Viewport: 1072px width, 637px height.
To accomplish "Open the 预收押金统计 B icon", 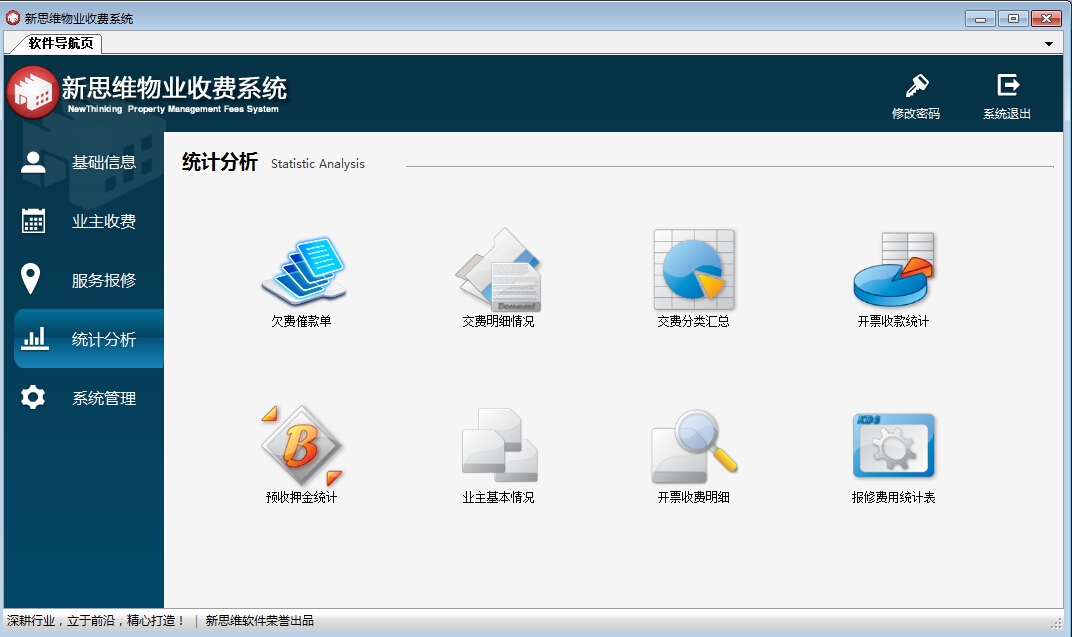I will point(302,446).
